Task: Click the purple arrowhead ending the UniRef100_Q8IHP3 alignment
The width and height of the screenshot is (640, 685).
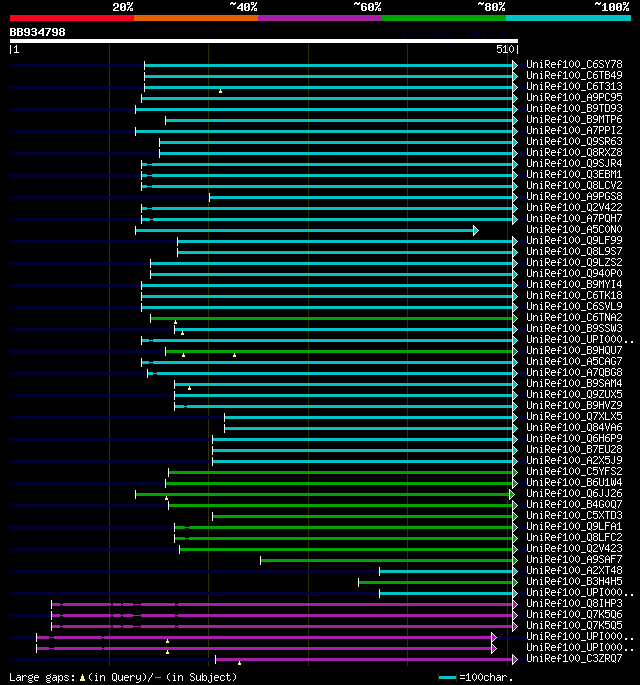Action: [x=515, y=604]
